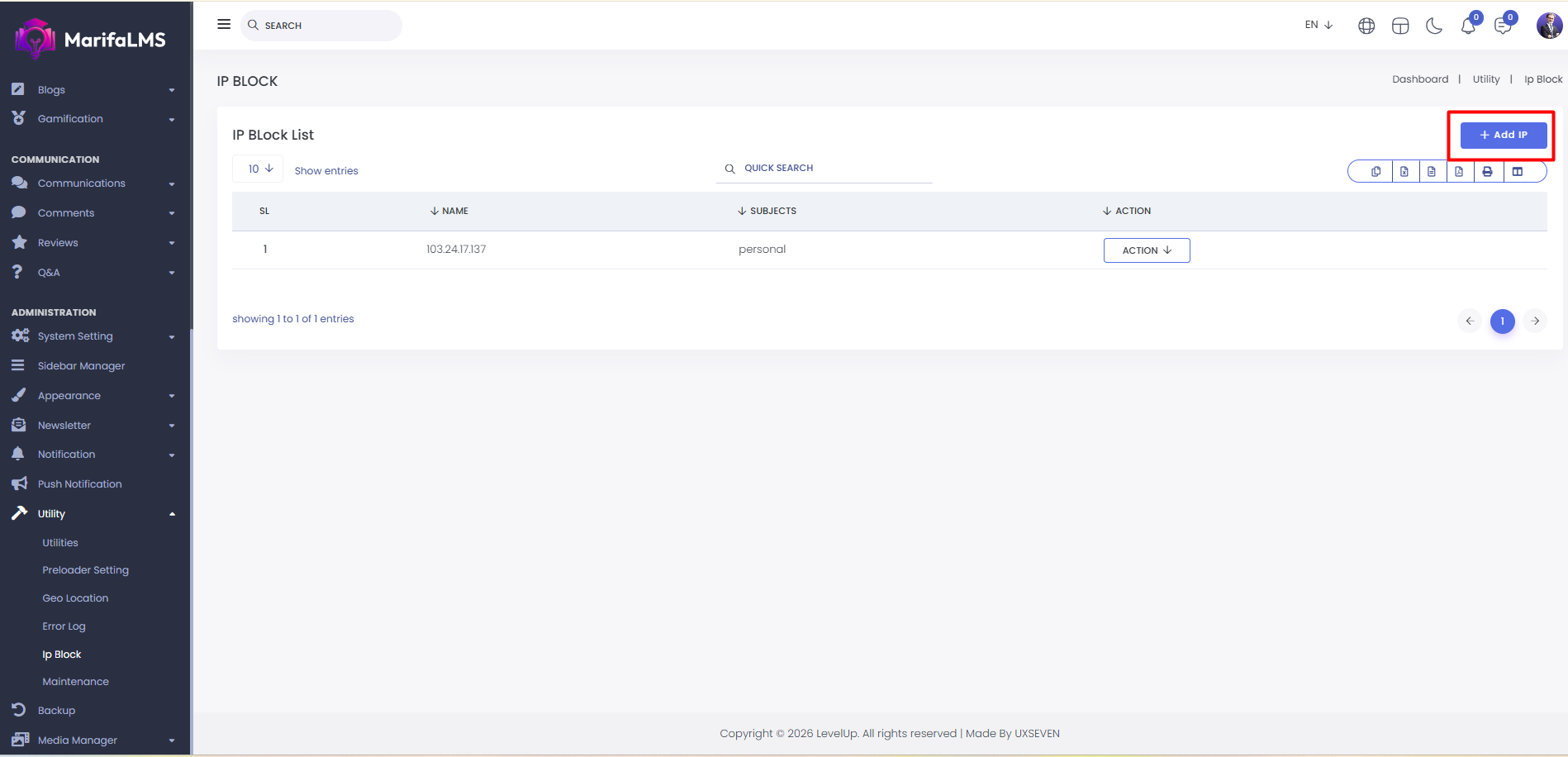Toggle the sidebar with hamburger menu icon
This screenshot has width=1568, height=757.
224,25
